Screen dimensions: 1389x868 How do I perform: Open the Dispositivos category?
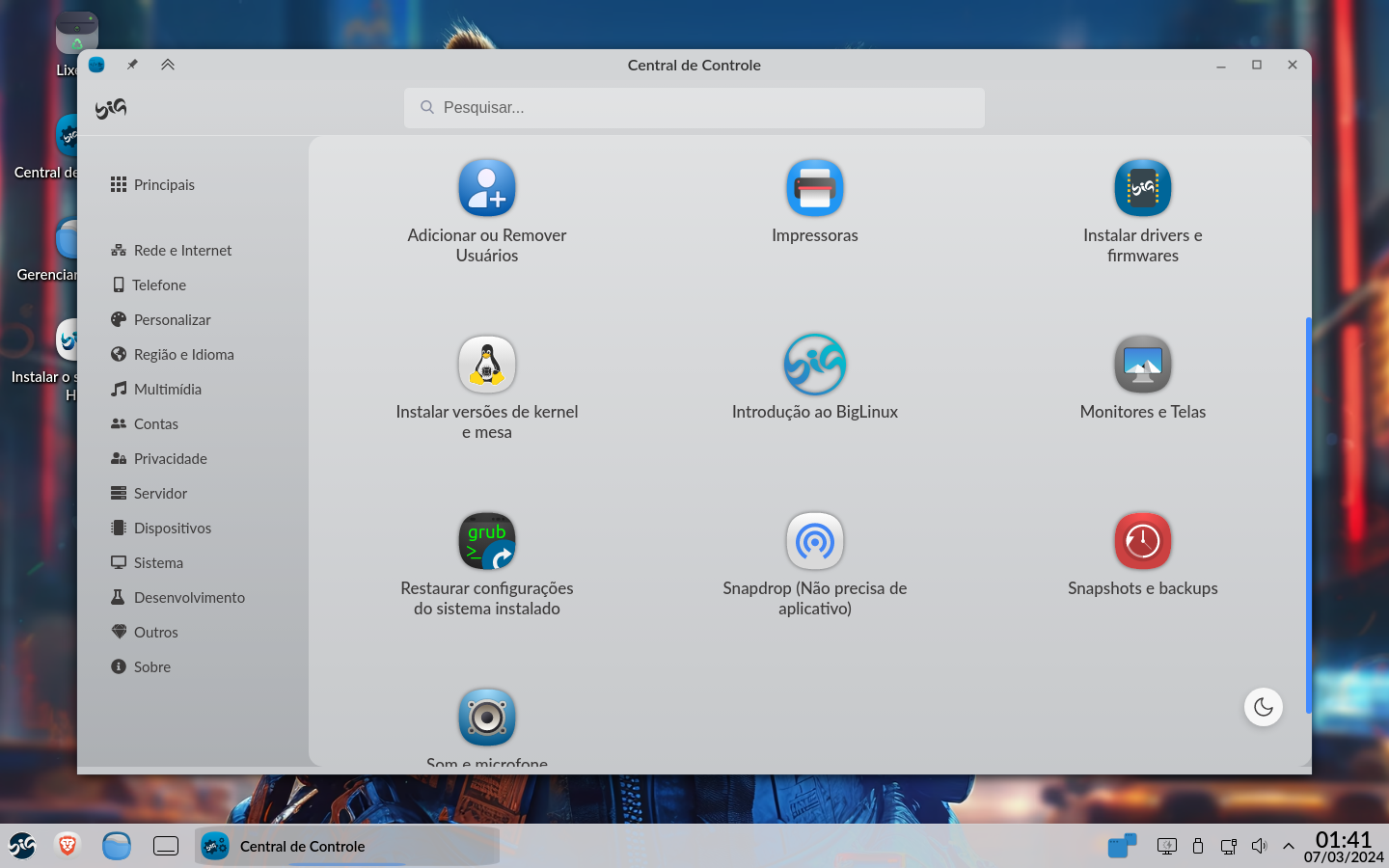pos(161,528)
